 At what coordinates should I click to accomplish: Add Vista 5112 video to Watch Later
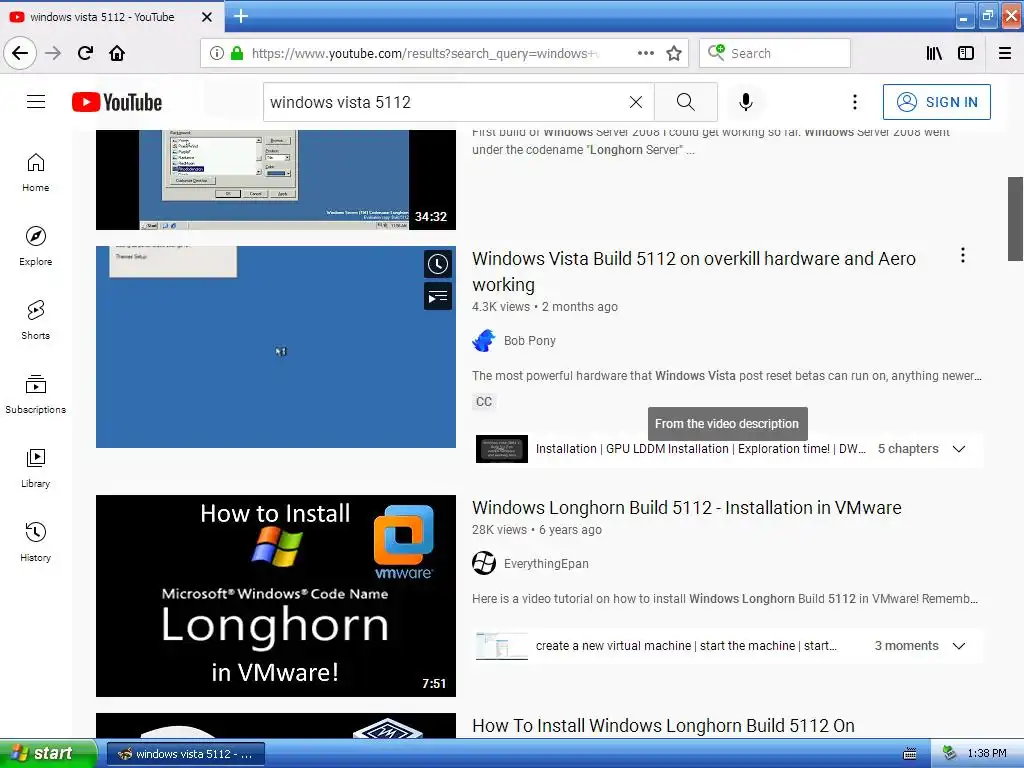click(438, 264)
